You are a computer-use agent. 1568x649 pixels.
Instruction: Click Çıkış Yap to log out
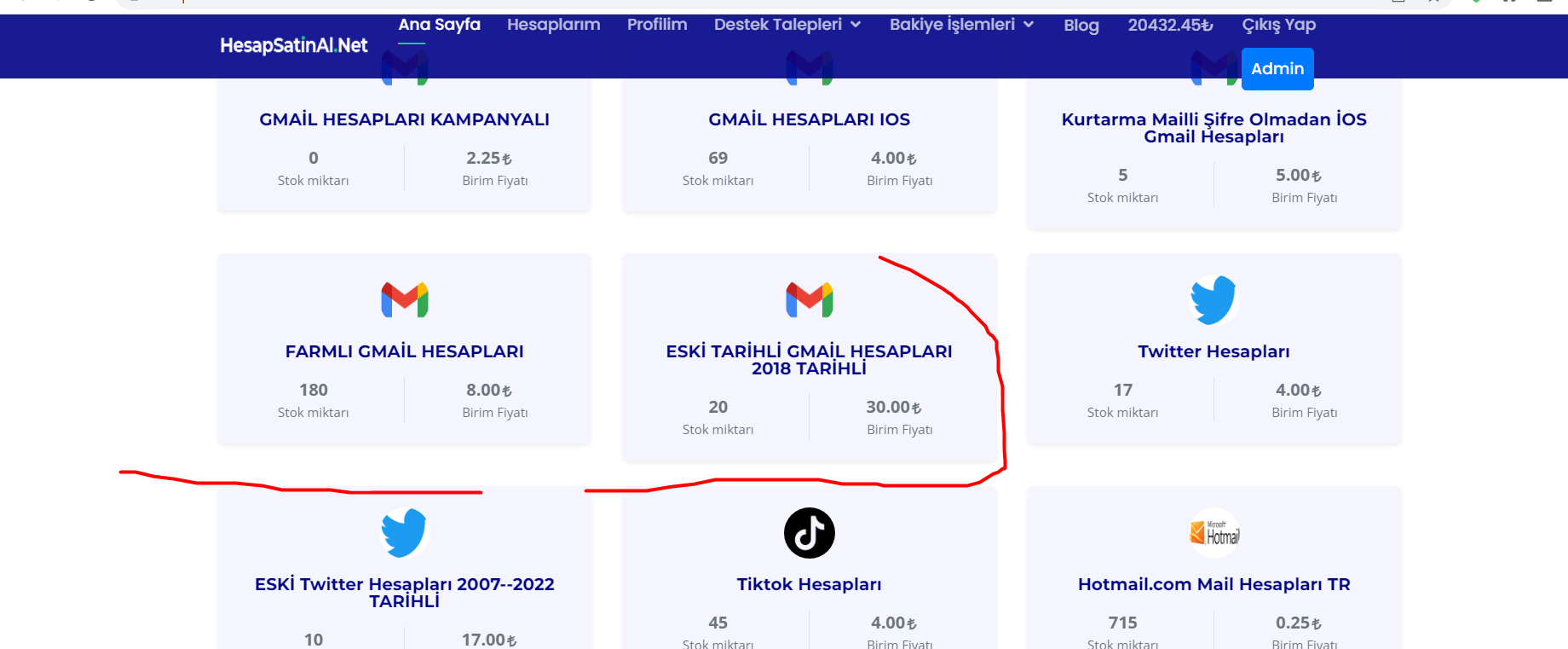[1279, 25]
